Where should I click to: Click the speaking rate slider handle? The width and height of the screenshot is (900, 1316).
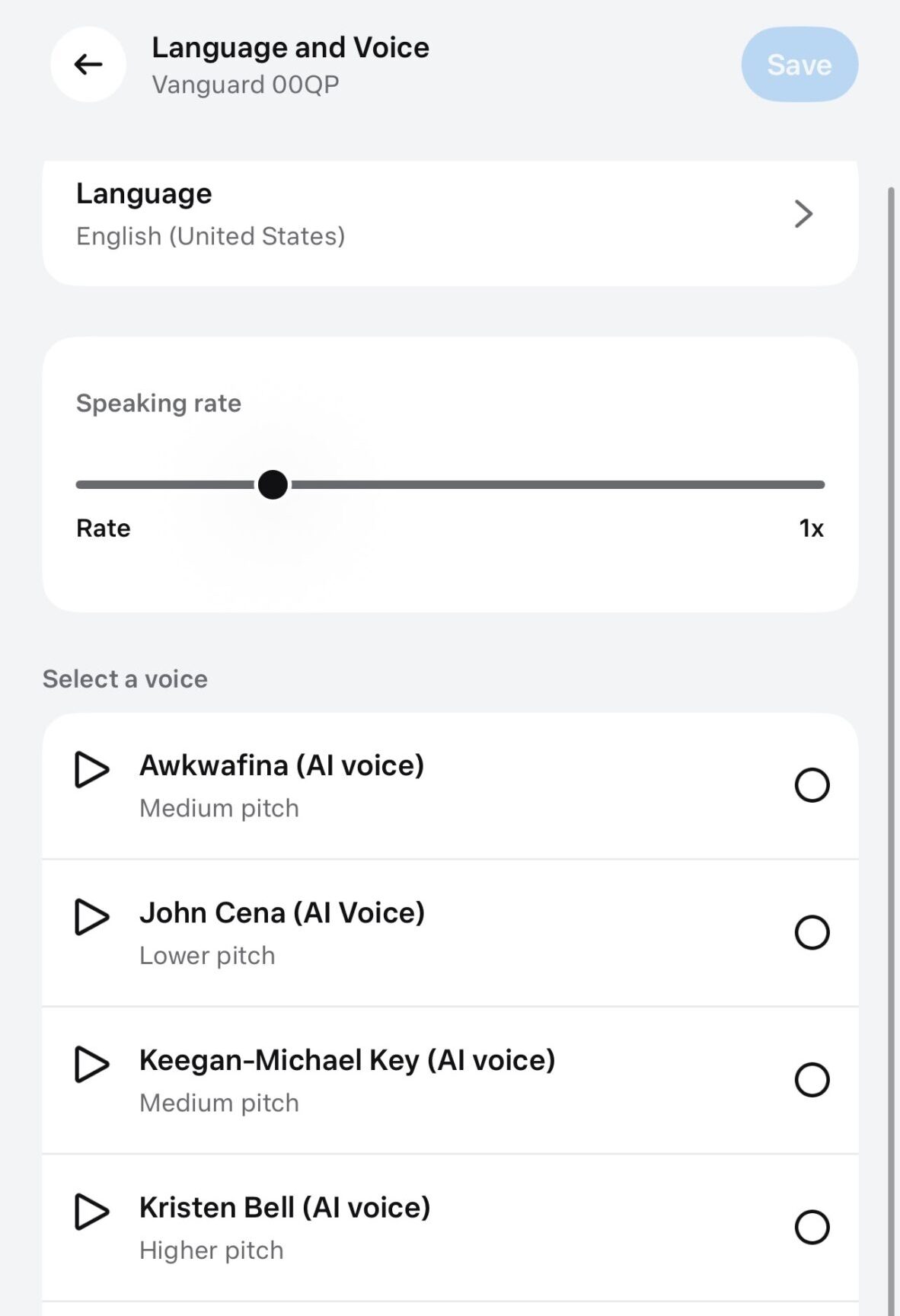tap(273, 484)
